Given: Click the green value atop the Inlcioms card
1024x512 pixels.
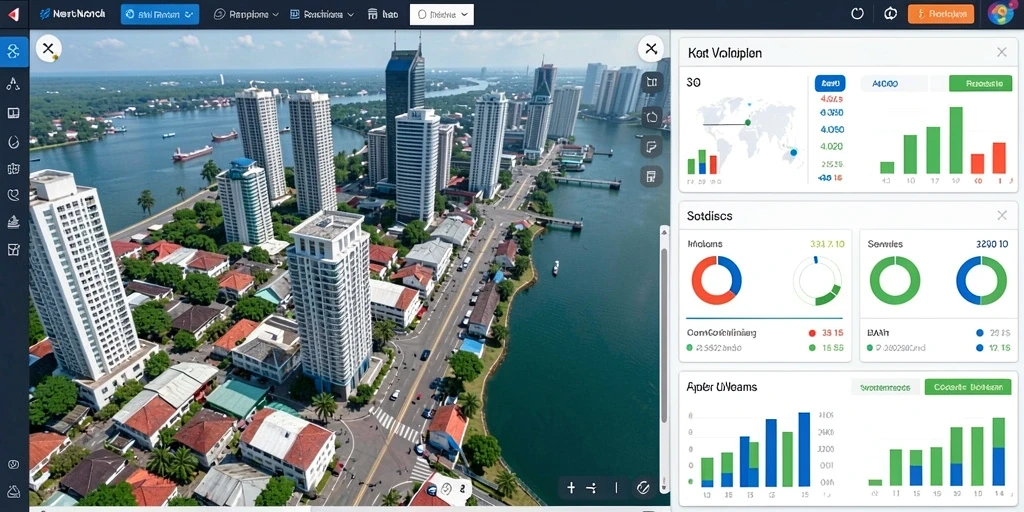Looking at the screenshot, I should (x=827, y=244).
